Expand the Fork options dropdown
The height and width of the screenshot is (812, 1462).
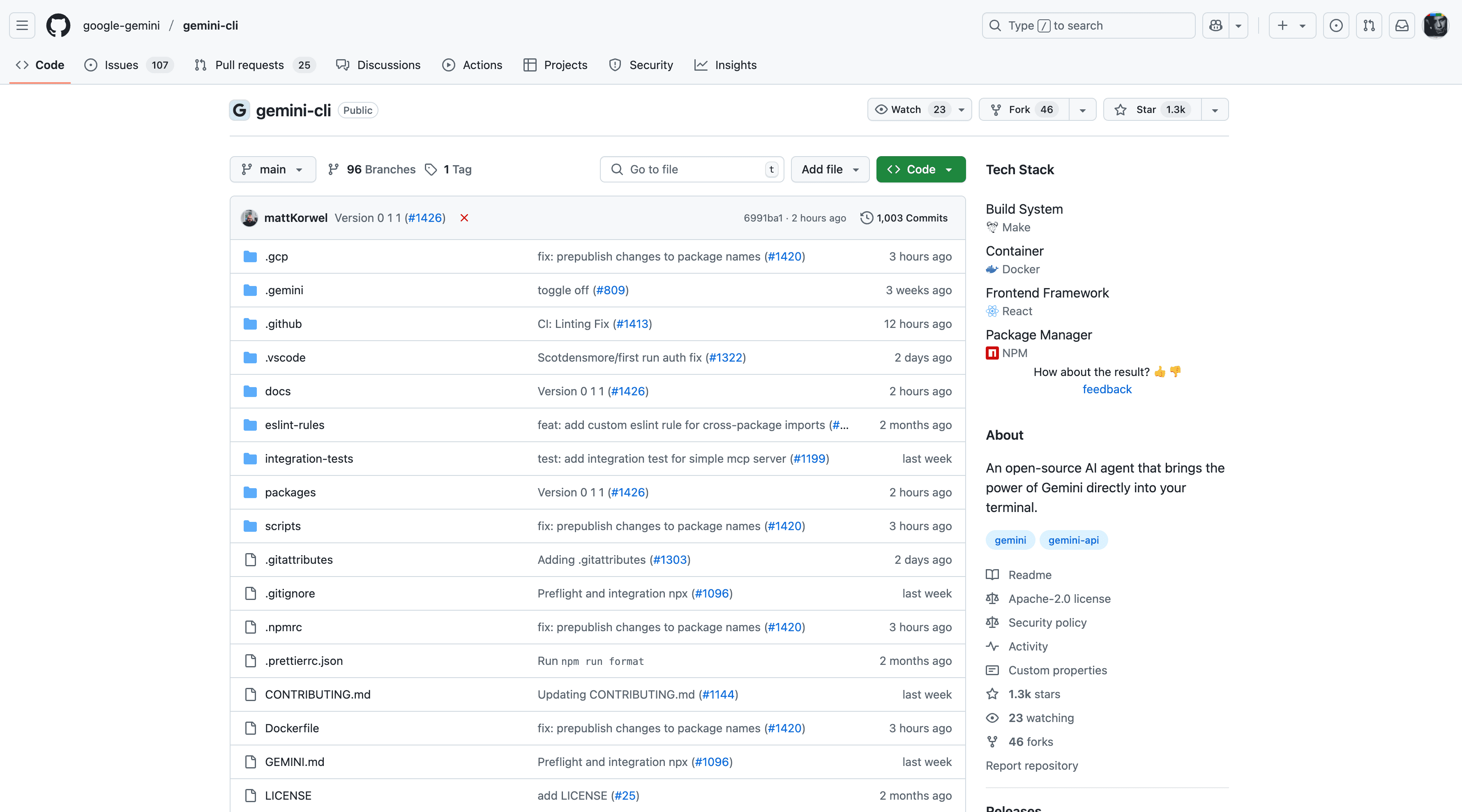pyautogui.click(x=1082, y=110)
